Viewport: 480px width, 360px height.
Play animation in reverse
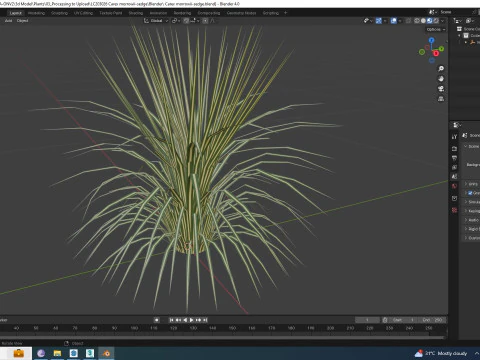[x=185, y=320]
